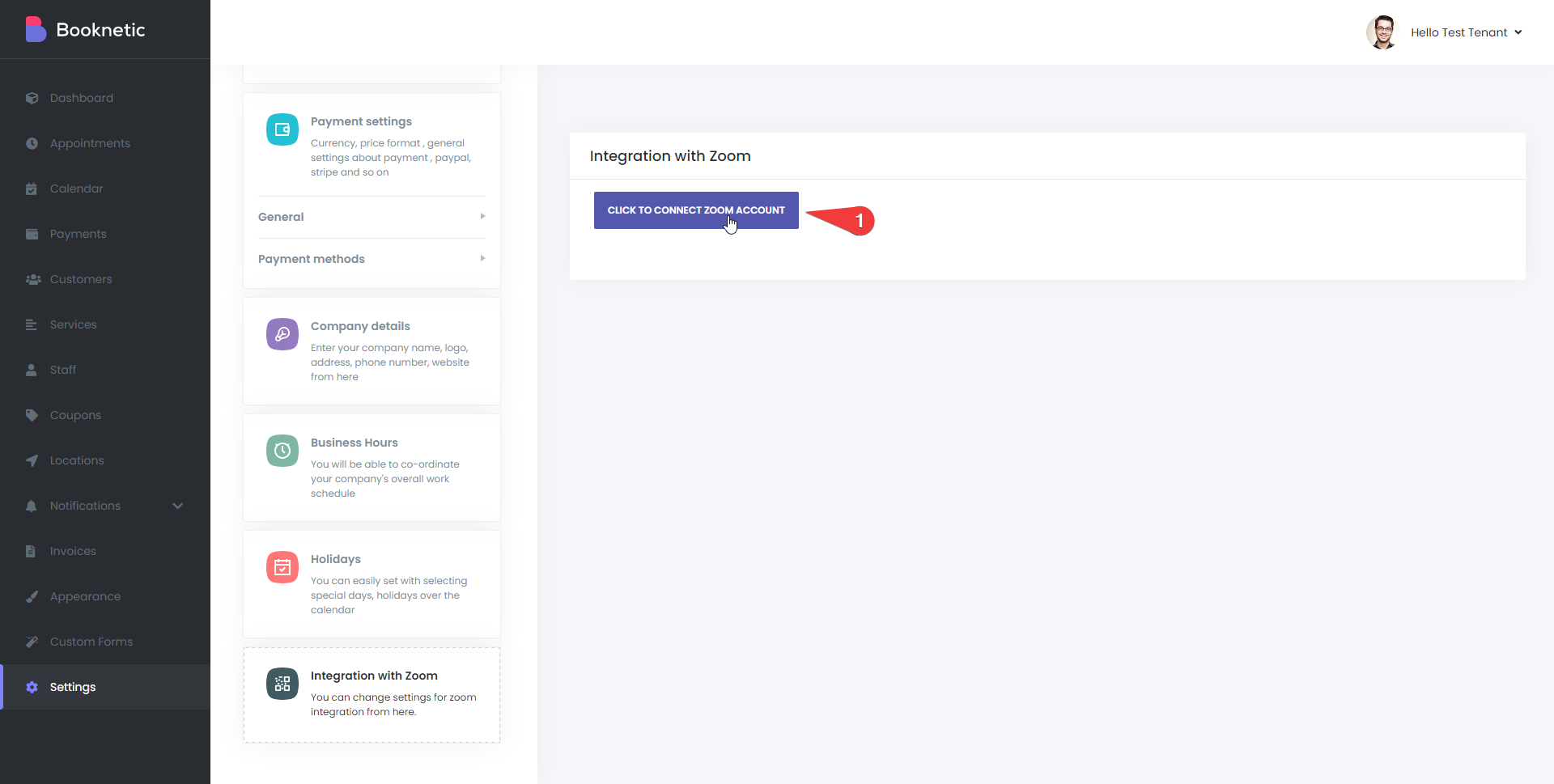Select the Settings menu item
1554x784 pixels.
105,687
